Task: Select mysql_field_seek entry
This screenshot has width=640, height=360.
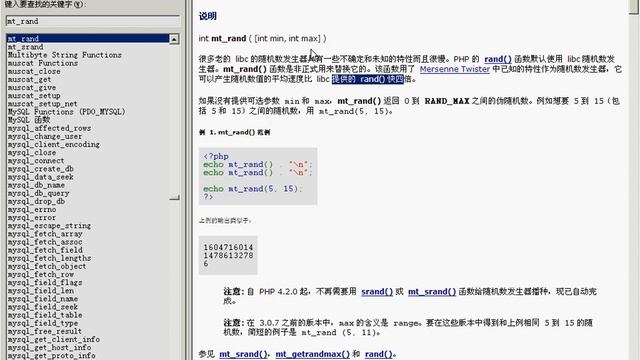Action: coord(42,307)
